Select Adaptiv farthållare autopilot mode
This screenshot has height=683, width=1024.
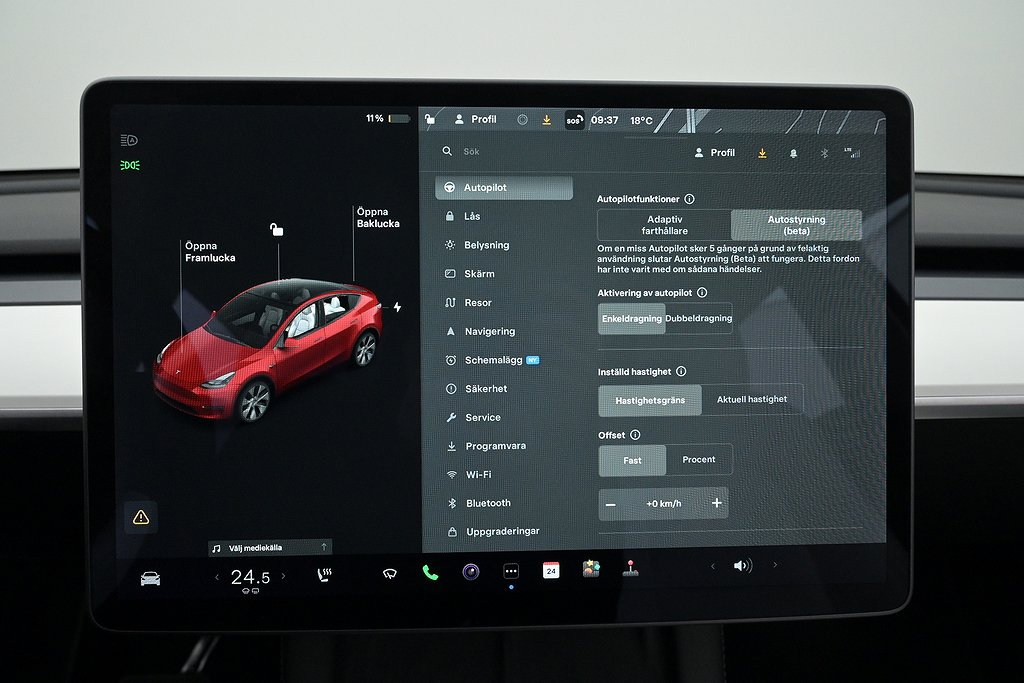pos(664,225)
